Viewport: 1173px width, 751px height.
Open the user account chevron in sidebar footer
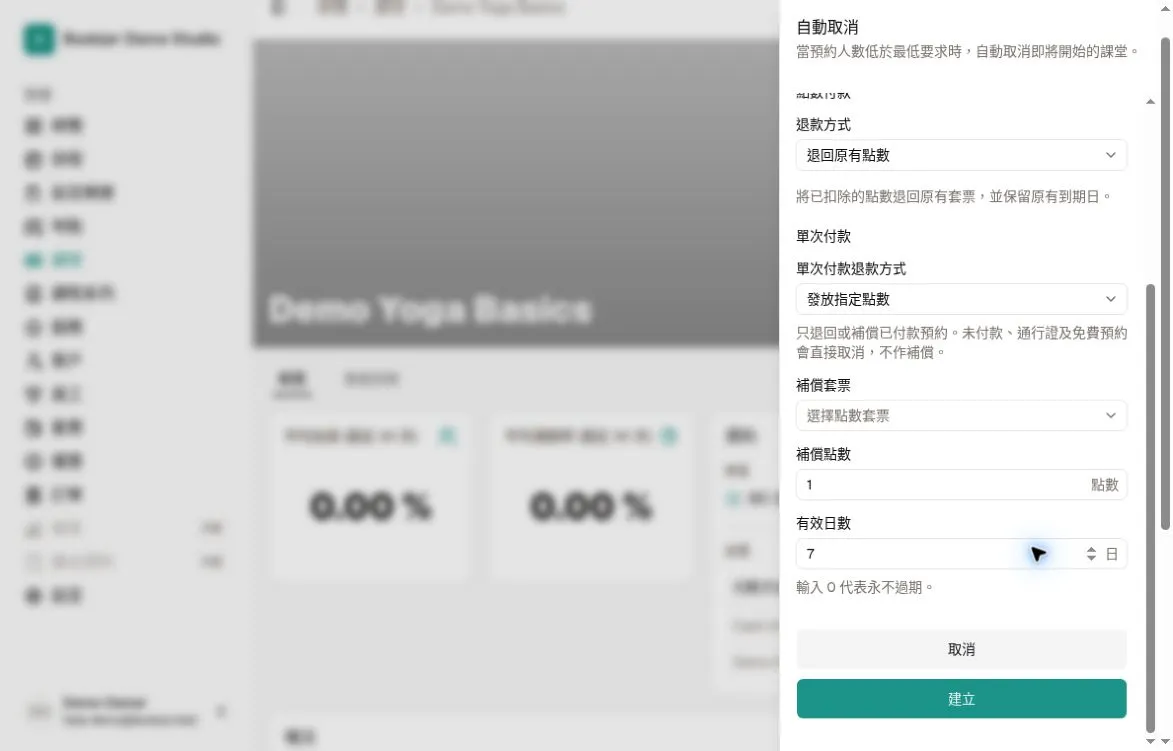[221, 711]
